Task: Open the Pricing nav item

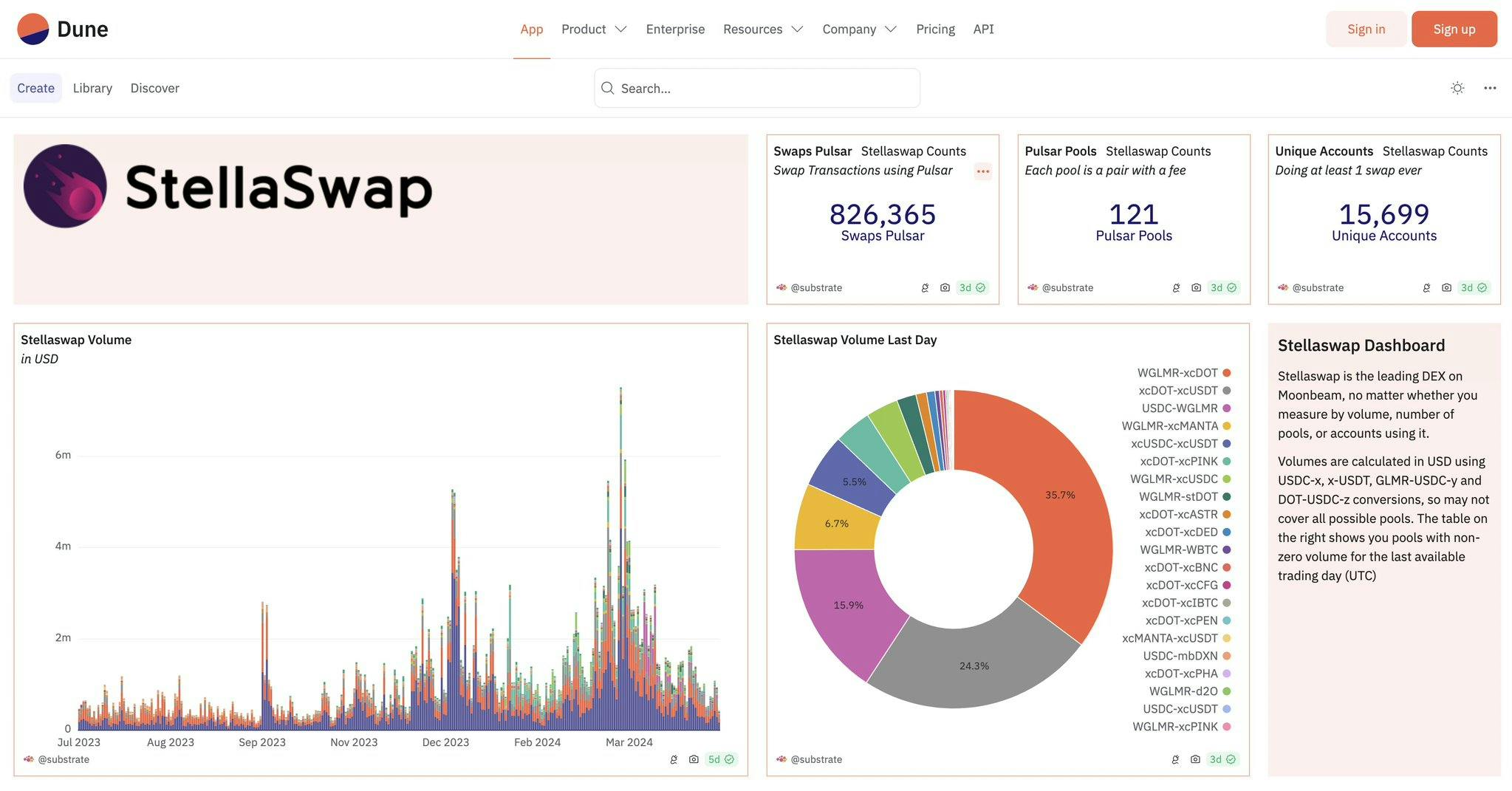Action: [x=935, y=29]
